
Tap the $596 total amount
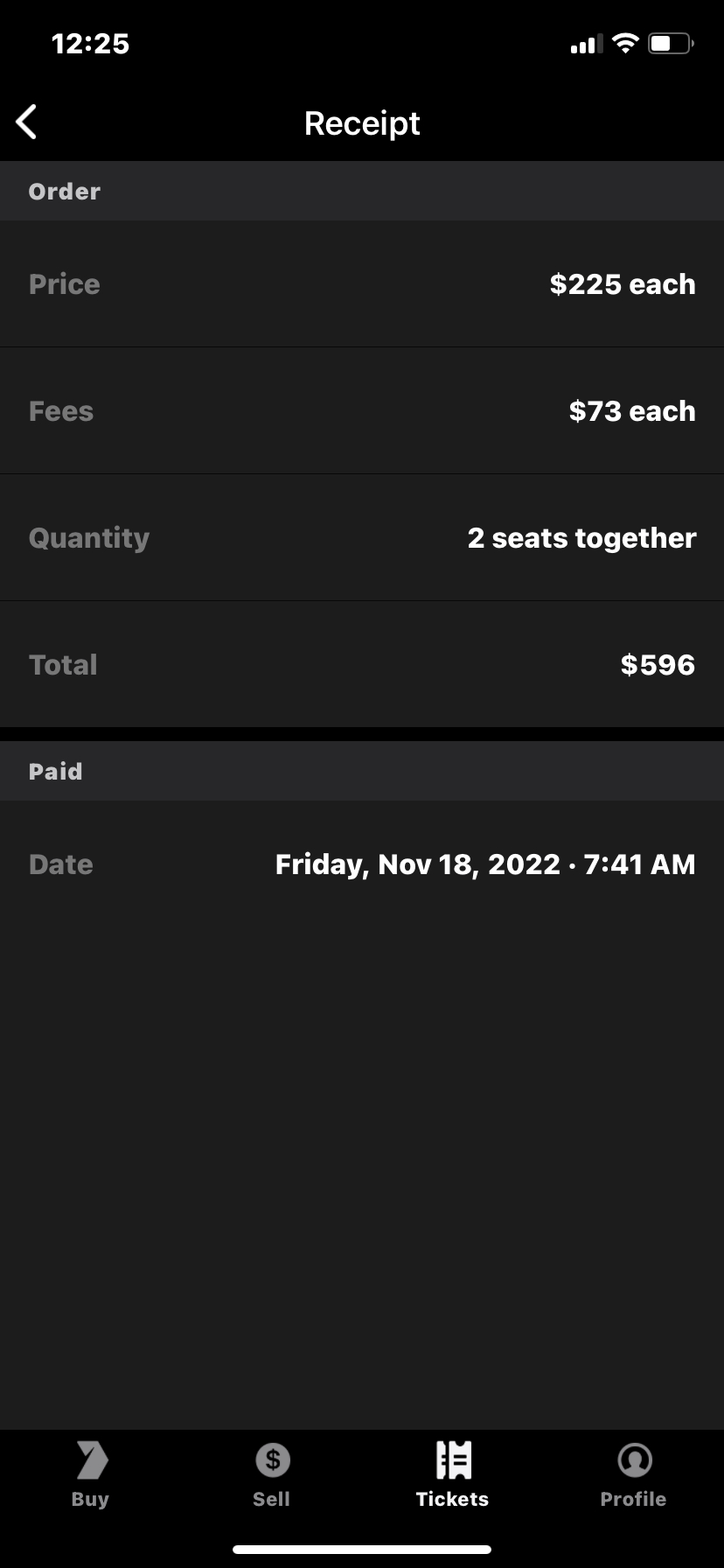658,665
